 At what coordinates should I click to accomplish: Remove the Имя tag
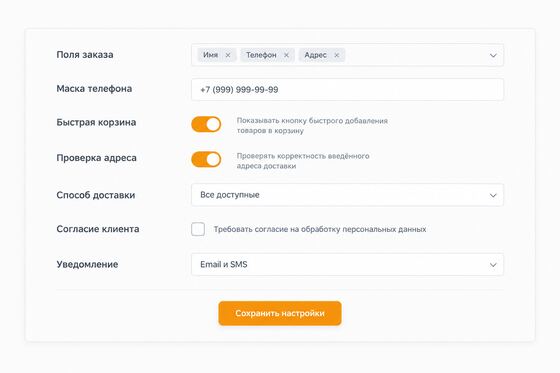tap(228, 55)
